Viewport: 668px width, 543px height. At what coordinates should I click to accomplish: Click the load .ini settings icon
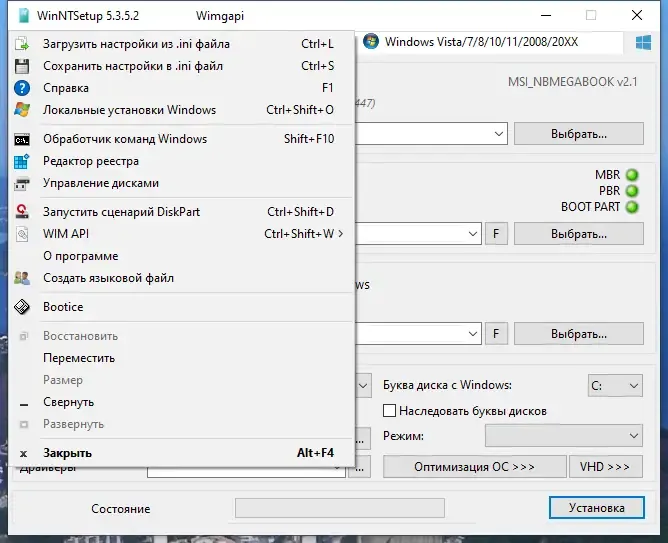pos(22,44)
